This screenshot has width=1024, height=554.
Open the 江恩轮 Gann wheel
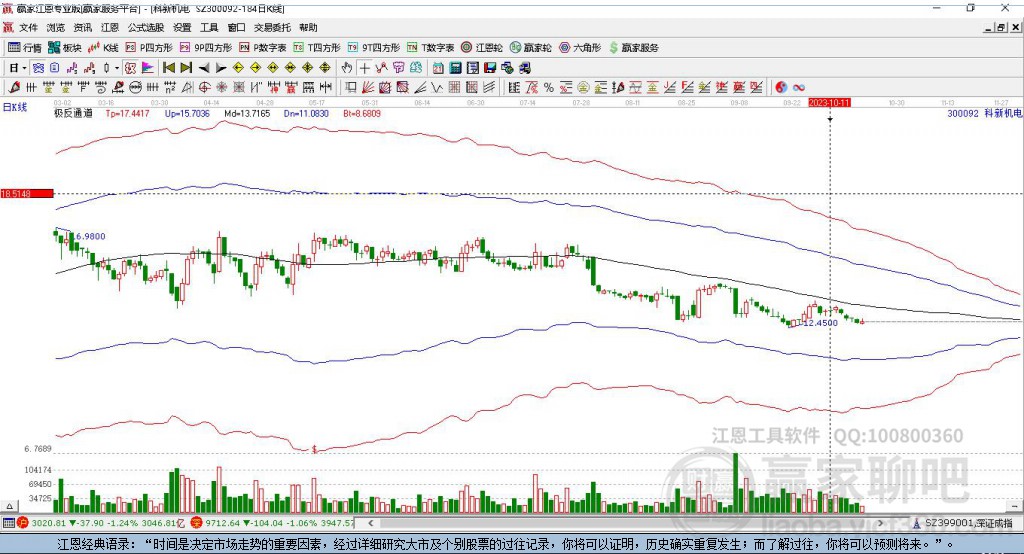click(x=482, y=48)
